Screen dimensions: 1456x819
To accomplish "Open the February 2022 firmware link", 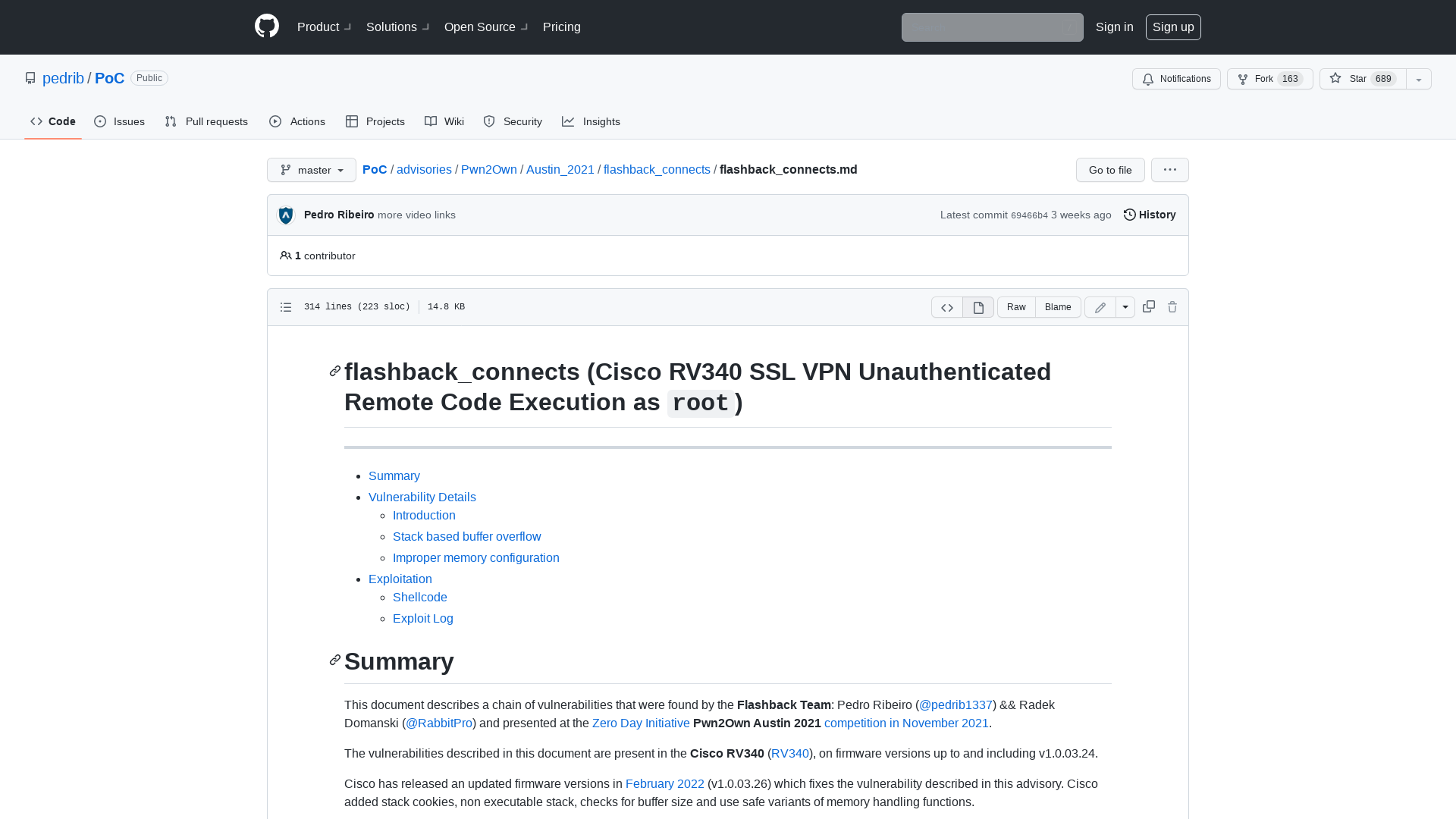I will [x=665, y=784].
